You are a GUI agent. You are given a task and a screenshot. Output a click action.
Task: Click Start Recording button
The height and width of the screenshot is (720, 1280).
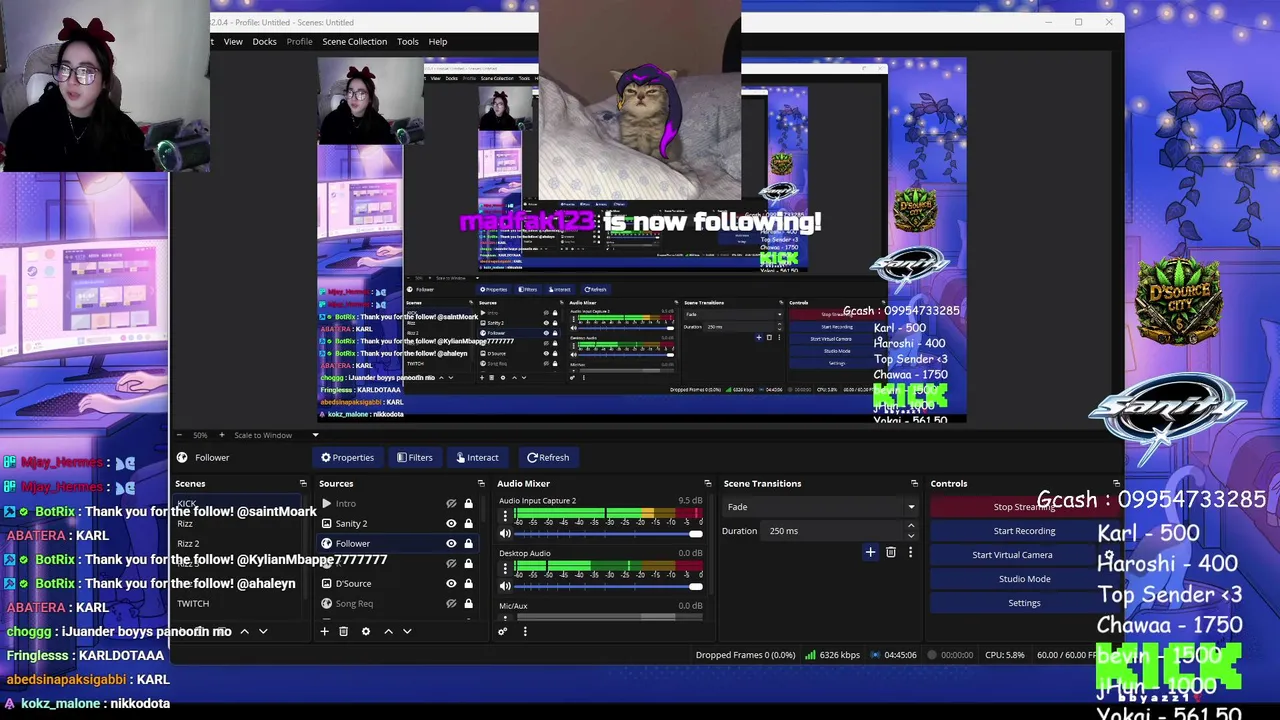click(x=1024, y=531)
